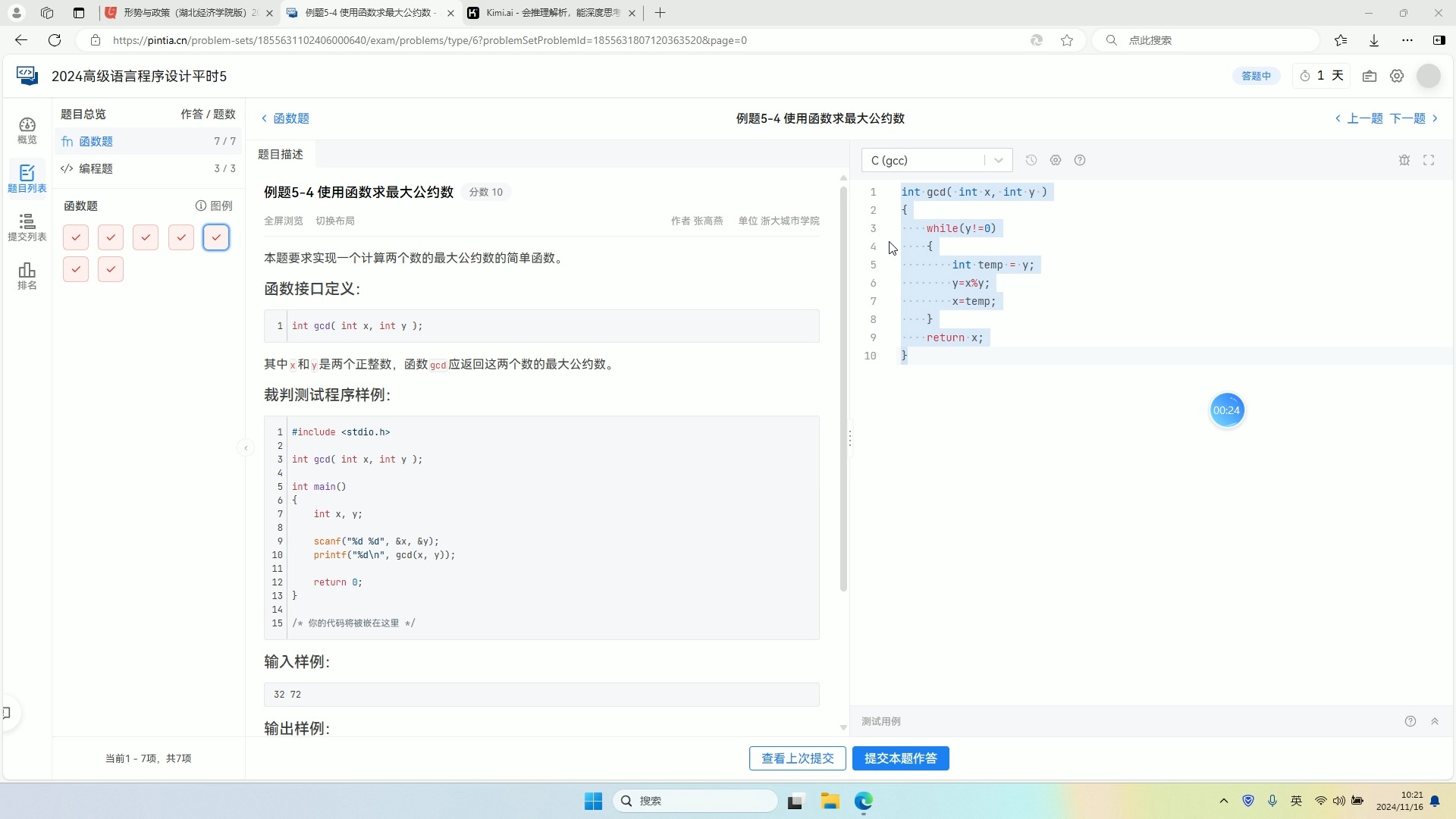Viewport: 1456px width, 819px height.
Task: Open Windows Start menu
Action: pyautogui.click(x=594, y=801)
